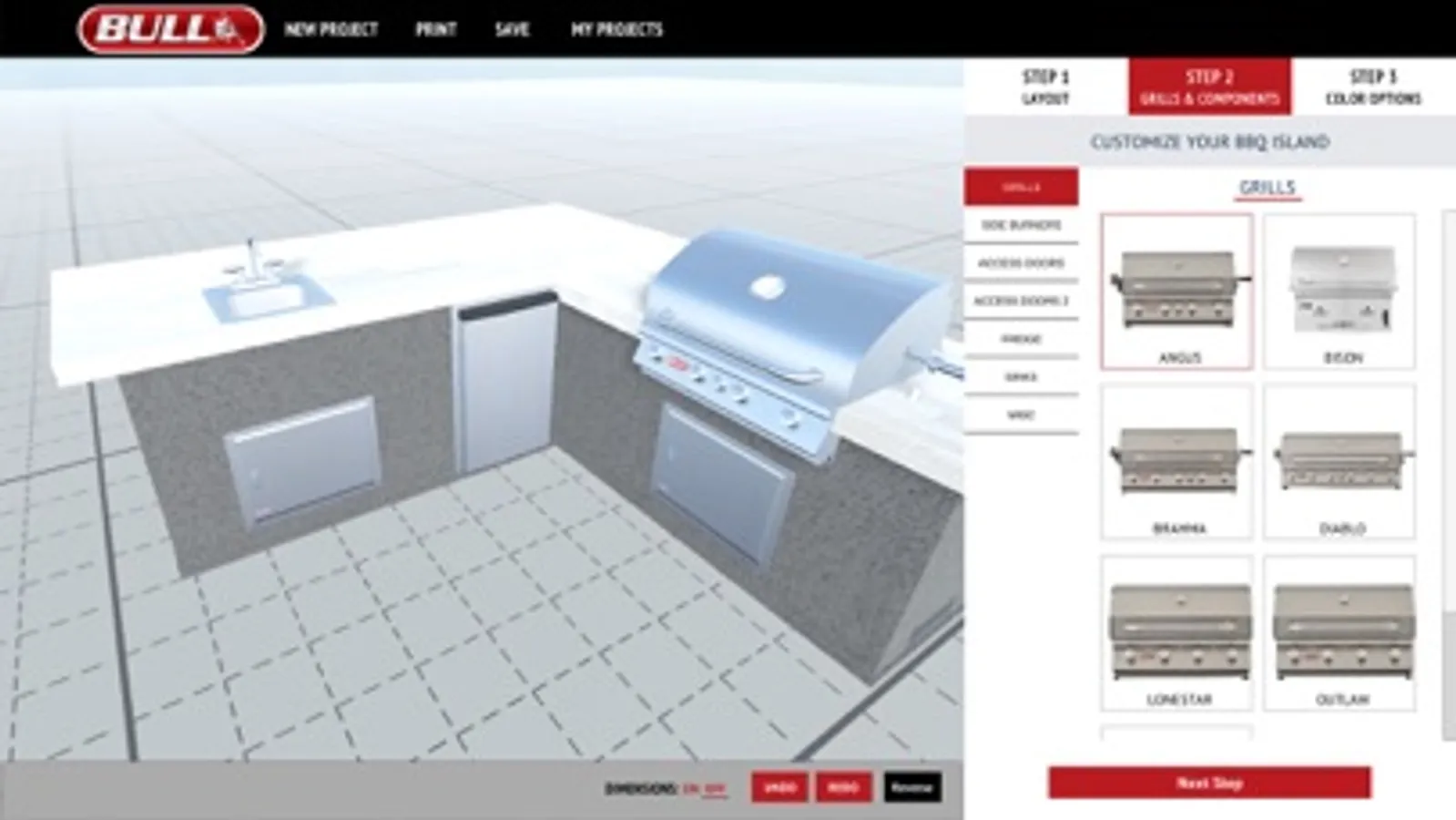1456x820 pixels.
Task: Click the grills list scrollbar
Action: tap(1449, 474)
